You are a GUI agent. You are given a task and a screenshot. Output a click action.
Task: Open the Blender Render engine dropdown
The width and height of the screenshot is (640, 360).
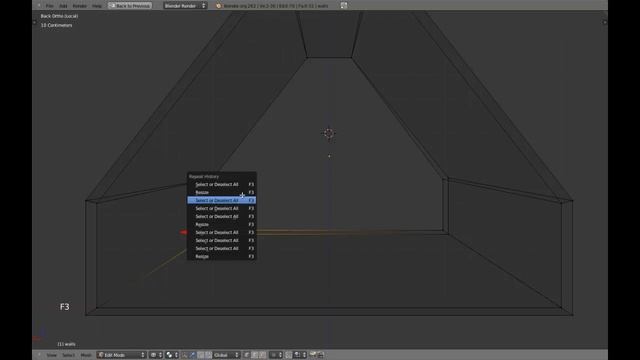(x=185, y=6)
